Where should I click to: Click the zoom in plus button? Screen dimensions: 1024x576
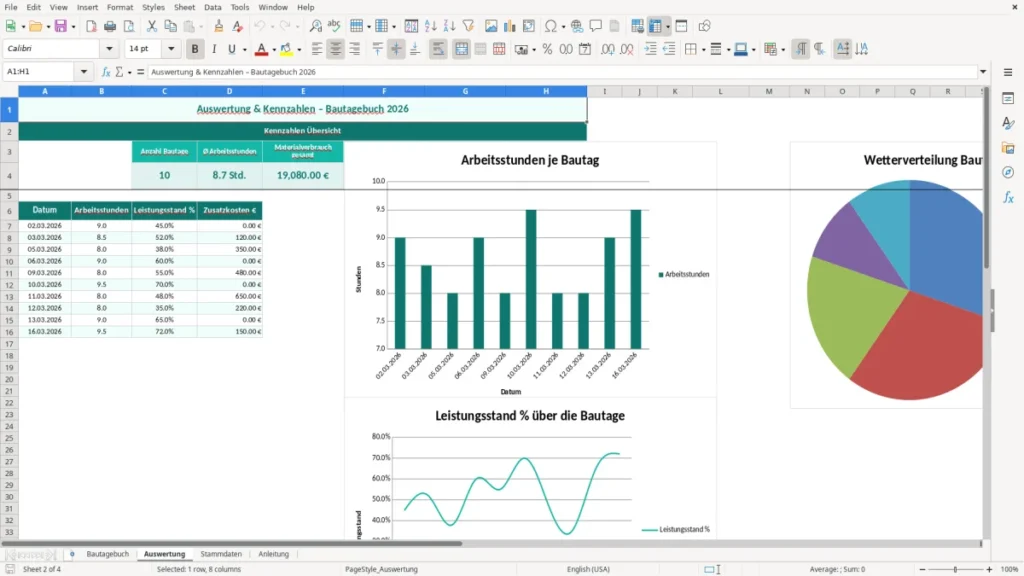point(989,569)
